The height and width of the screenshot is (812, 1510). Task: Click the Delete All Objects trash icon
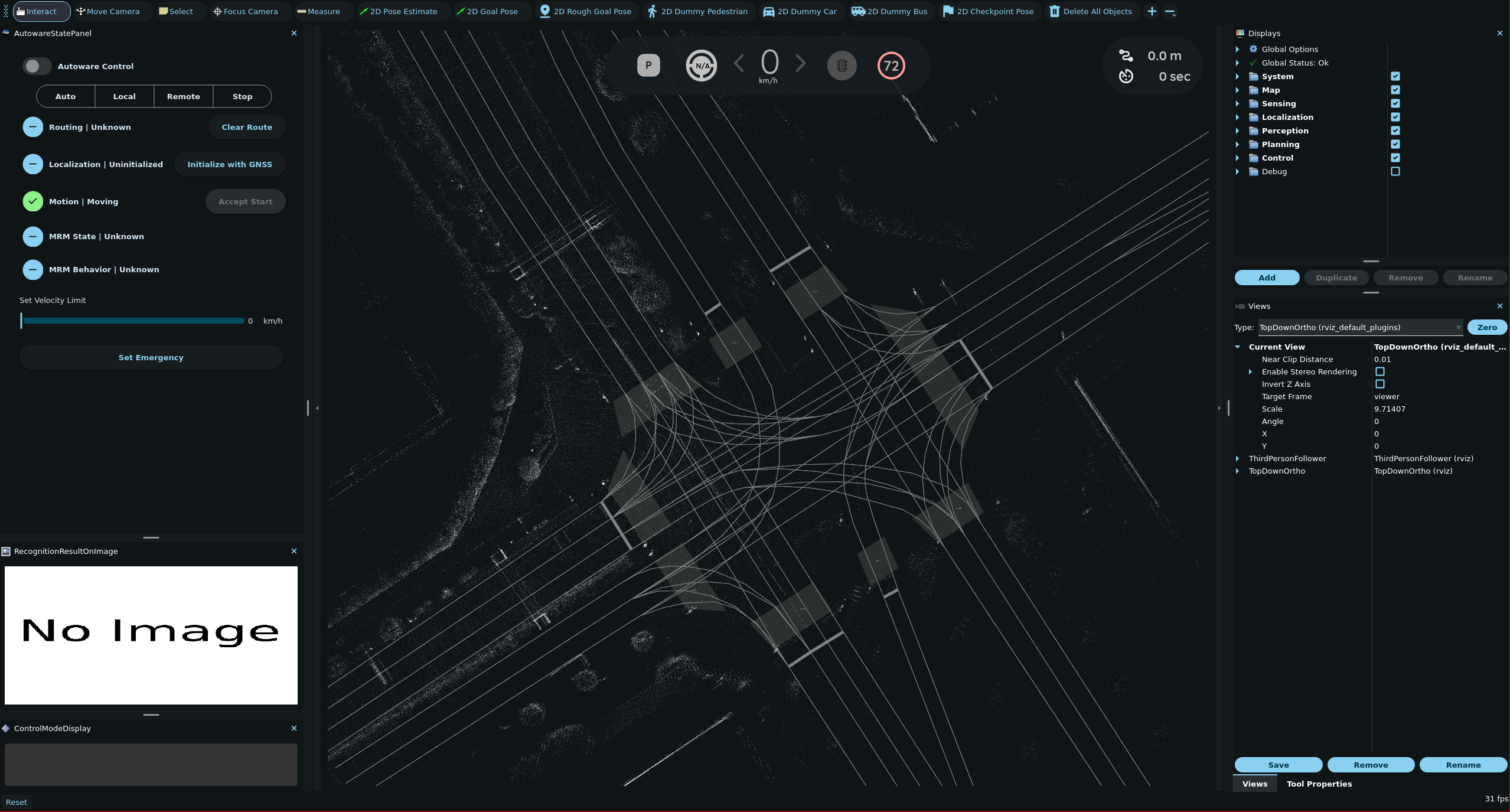1055,11
